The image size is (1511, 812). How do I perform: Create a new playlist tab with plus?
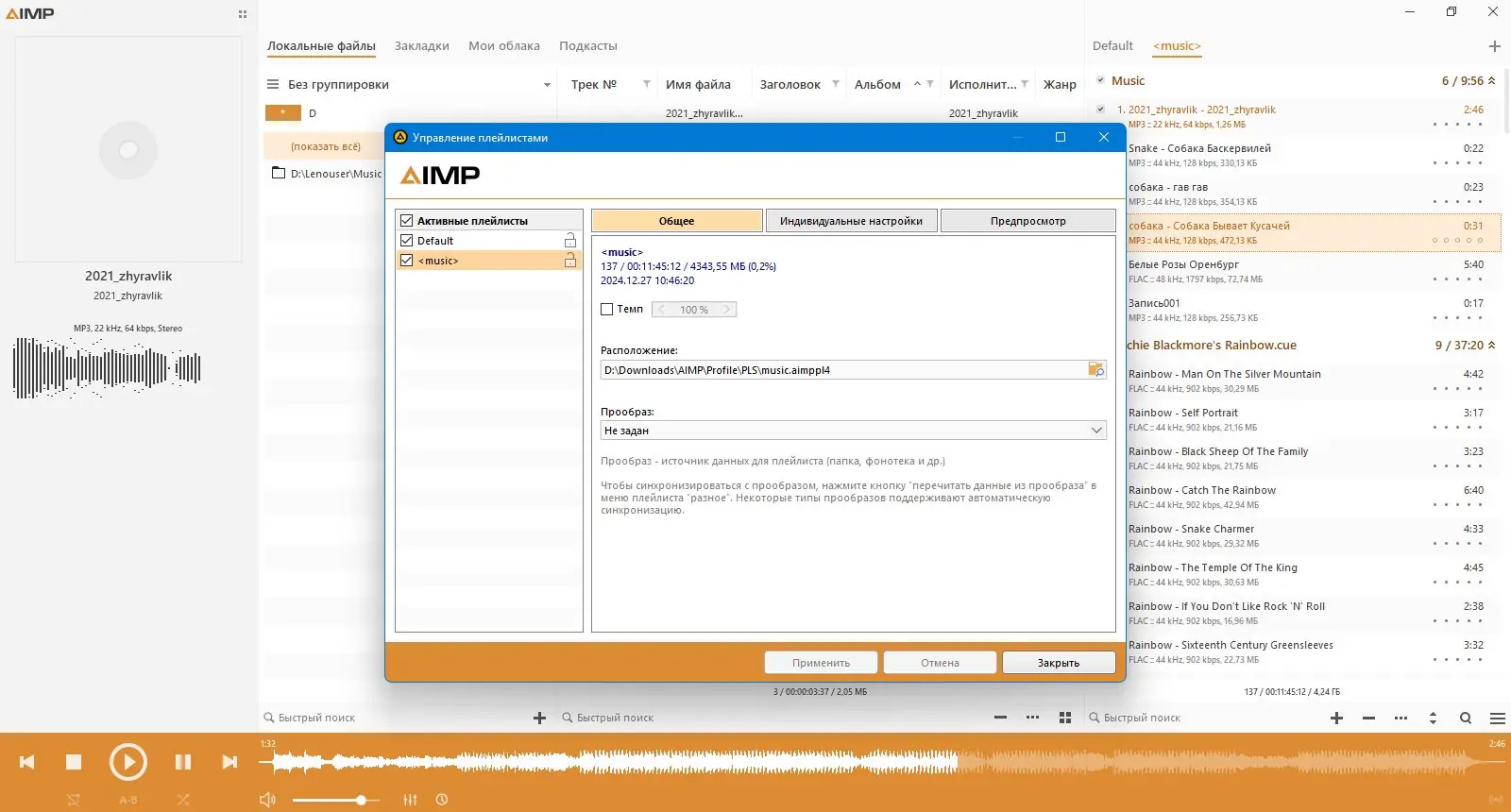tap(1495, 45)
